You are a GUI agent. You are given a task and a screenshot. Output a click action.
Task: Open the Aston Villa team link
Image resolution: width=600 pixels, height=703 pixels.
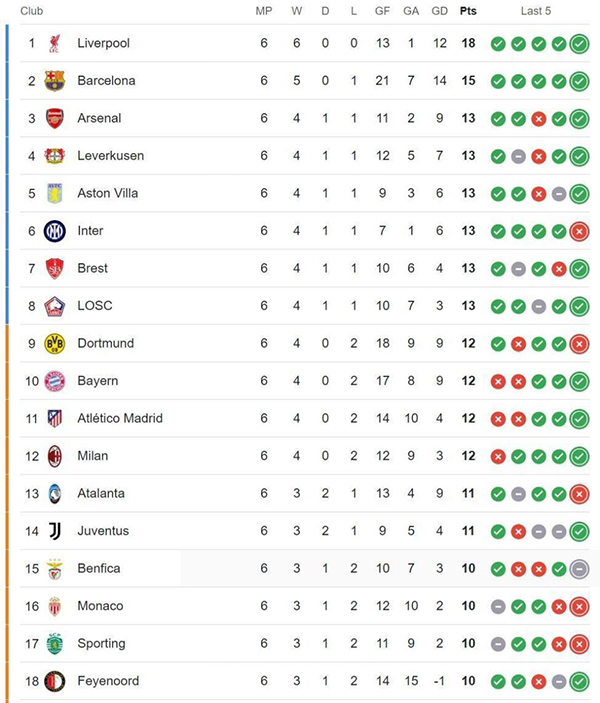108,193
